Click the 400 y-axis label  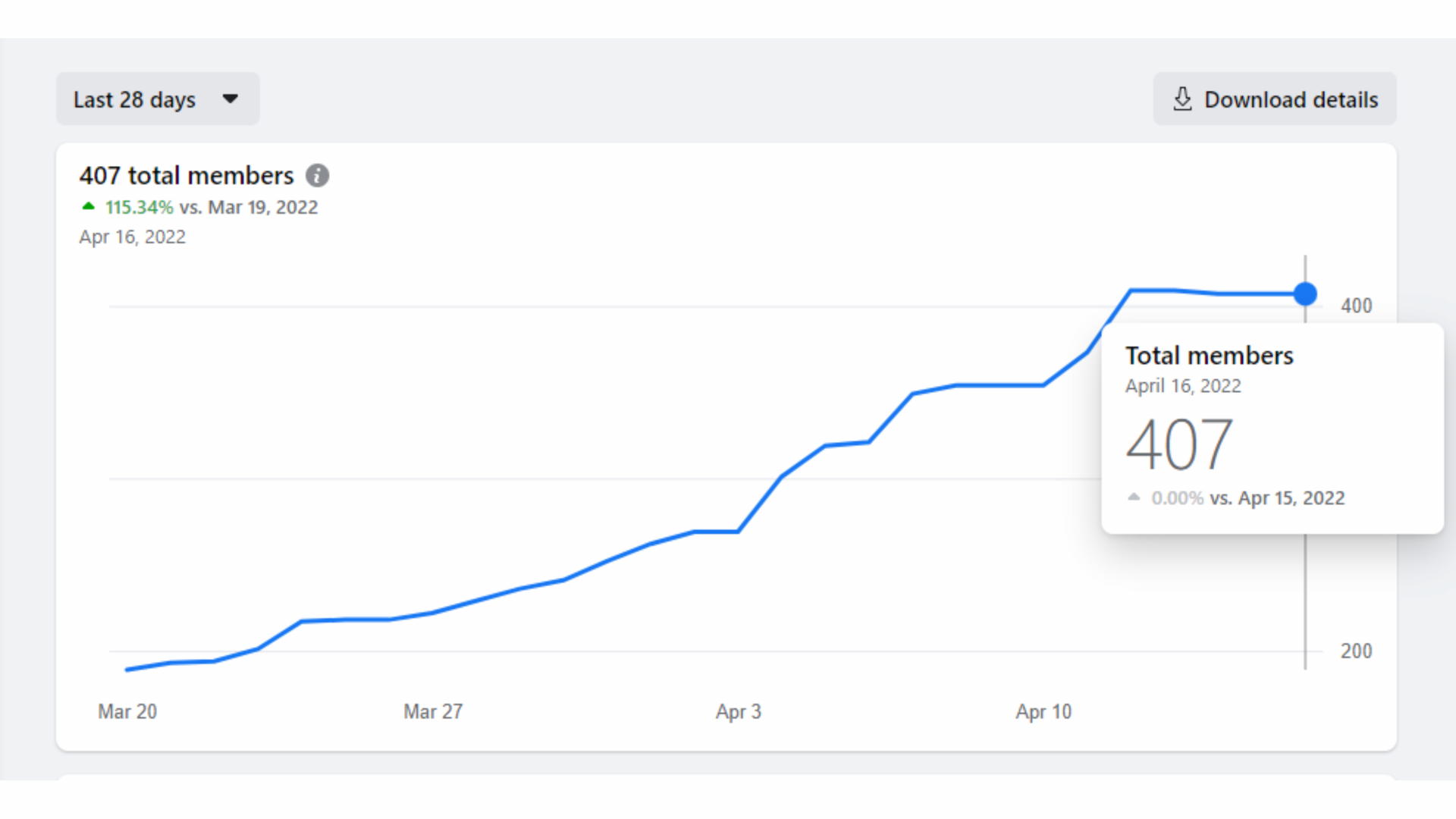coord(1356,306)
